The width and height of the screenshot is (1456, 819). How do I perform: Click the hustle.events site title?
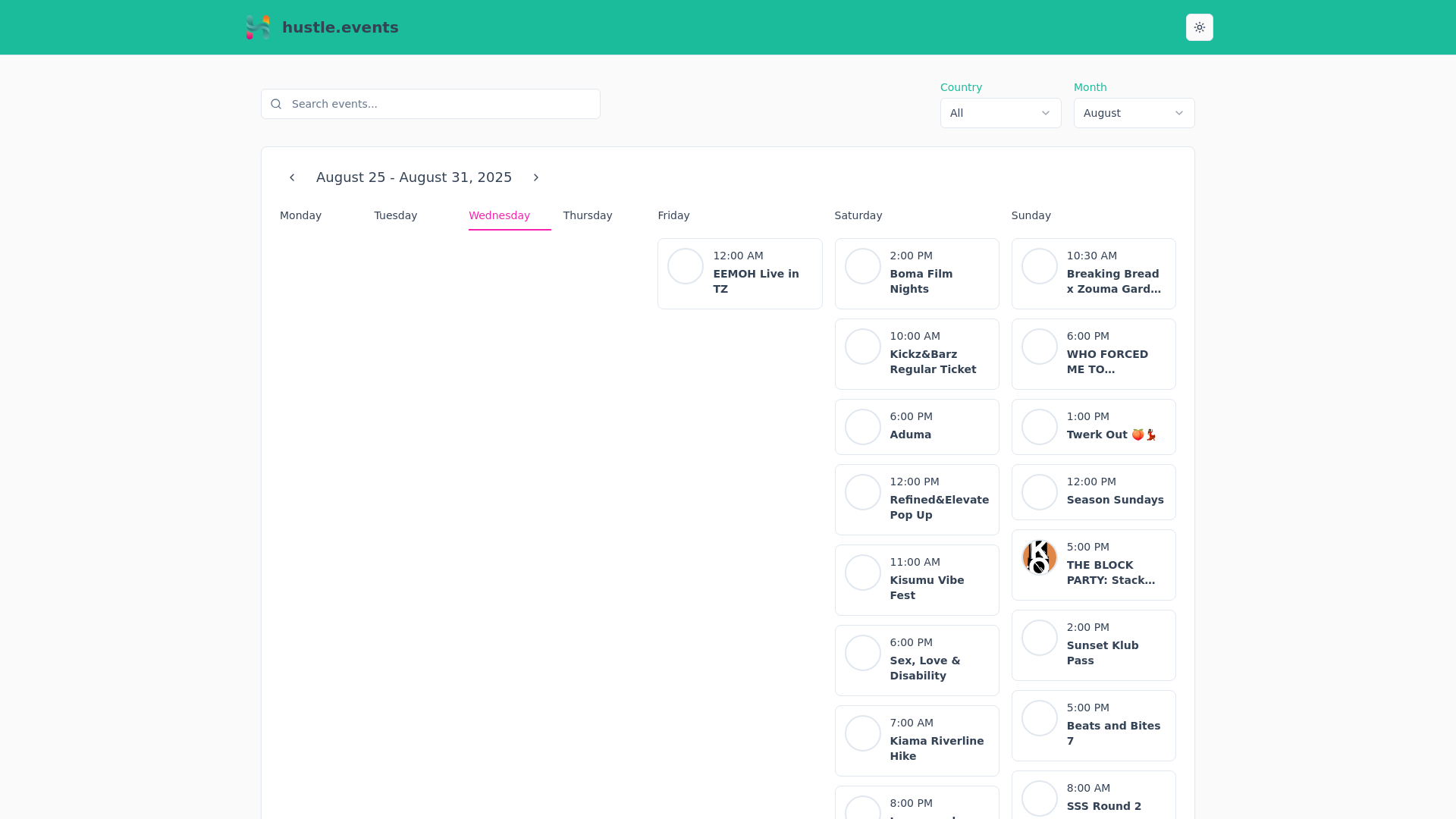click(x=340, y=27)
